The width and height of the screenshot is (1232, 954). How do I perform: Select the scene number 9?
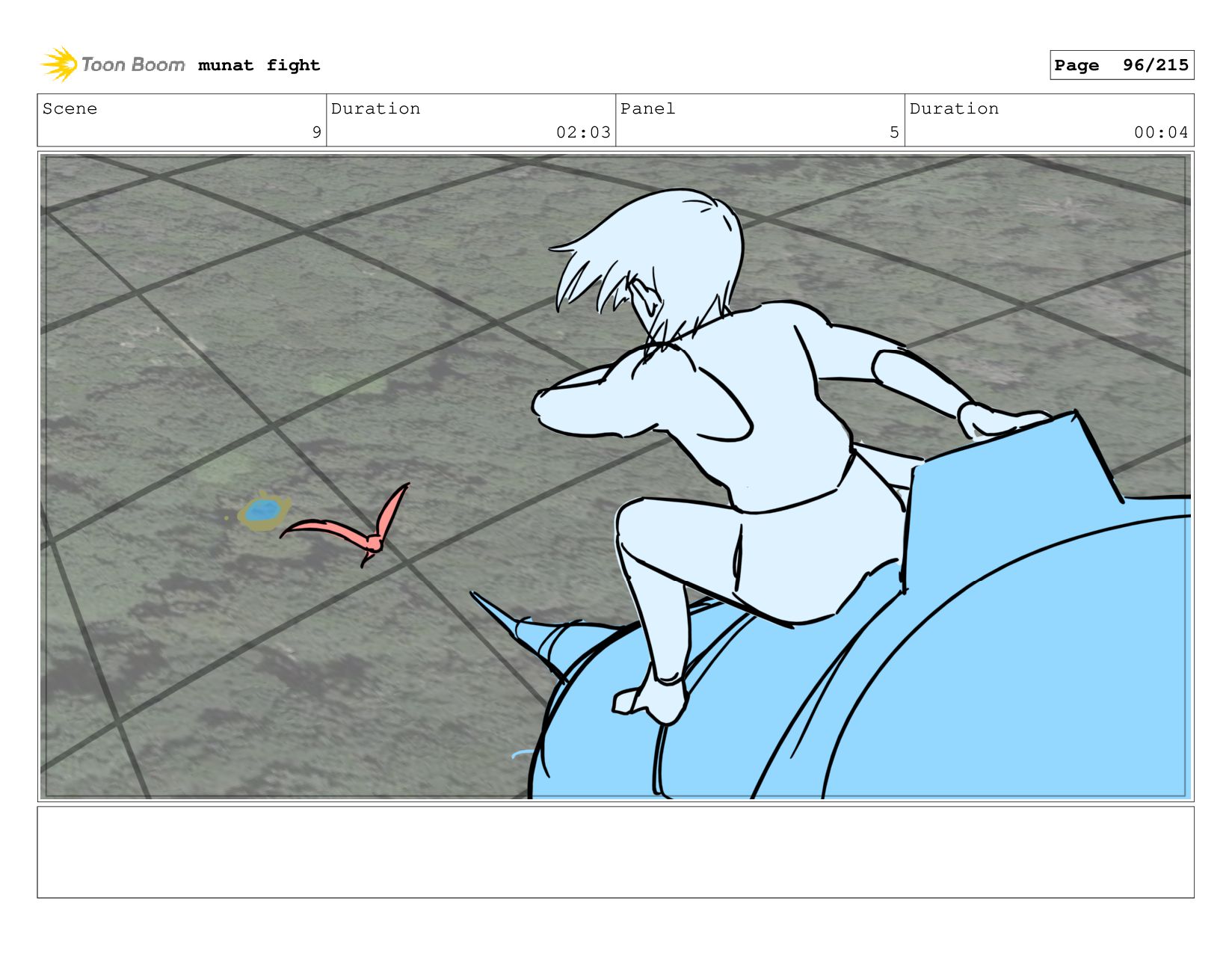[x=316, y=132]
